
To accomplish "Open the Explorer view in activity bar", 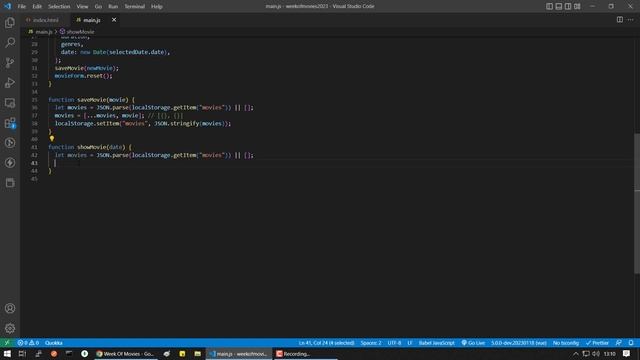I will [10, 22].
